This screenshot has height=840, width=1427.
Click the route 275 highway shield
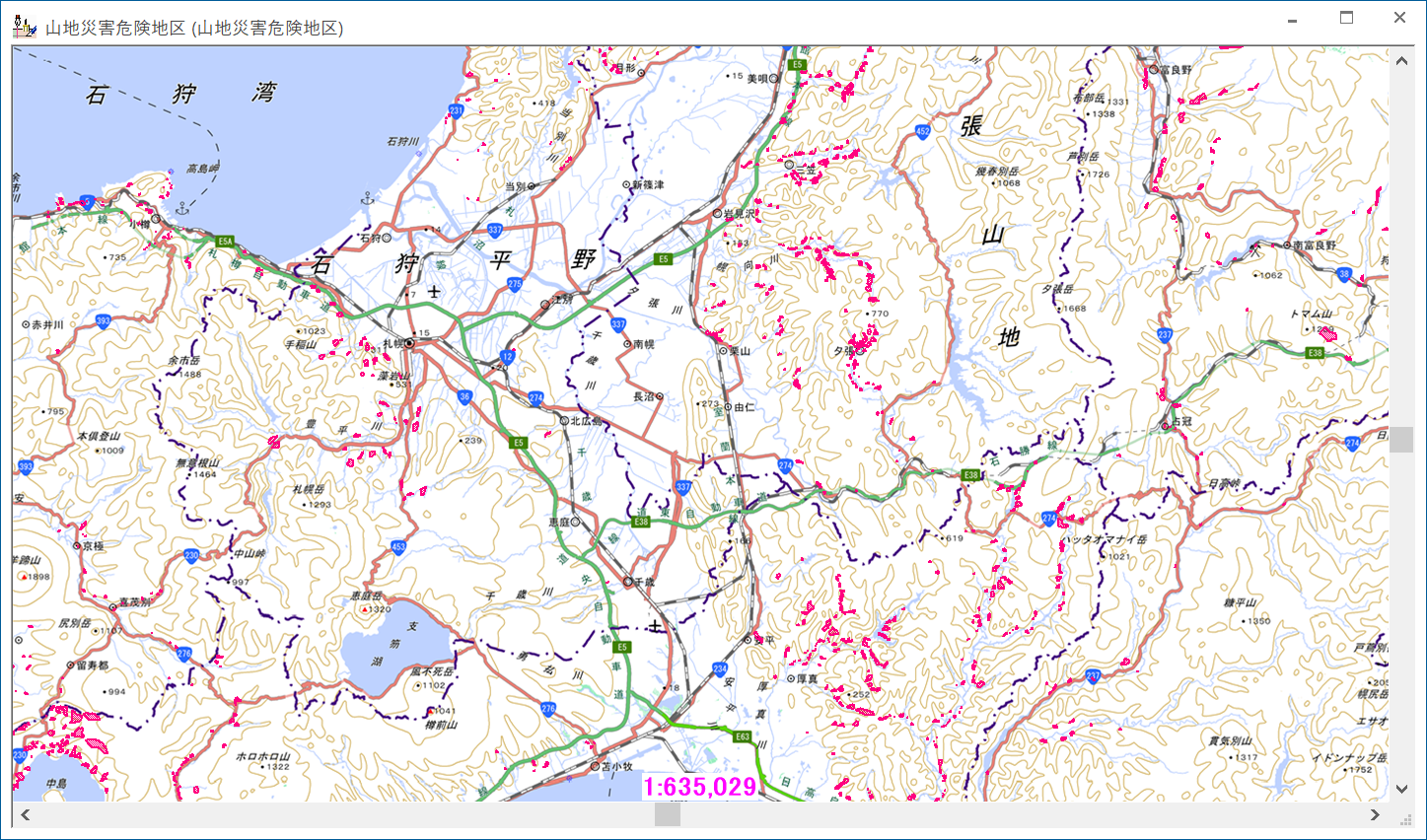click(x=515, y=284)
